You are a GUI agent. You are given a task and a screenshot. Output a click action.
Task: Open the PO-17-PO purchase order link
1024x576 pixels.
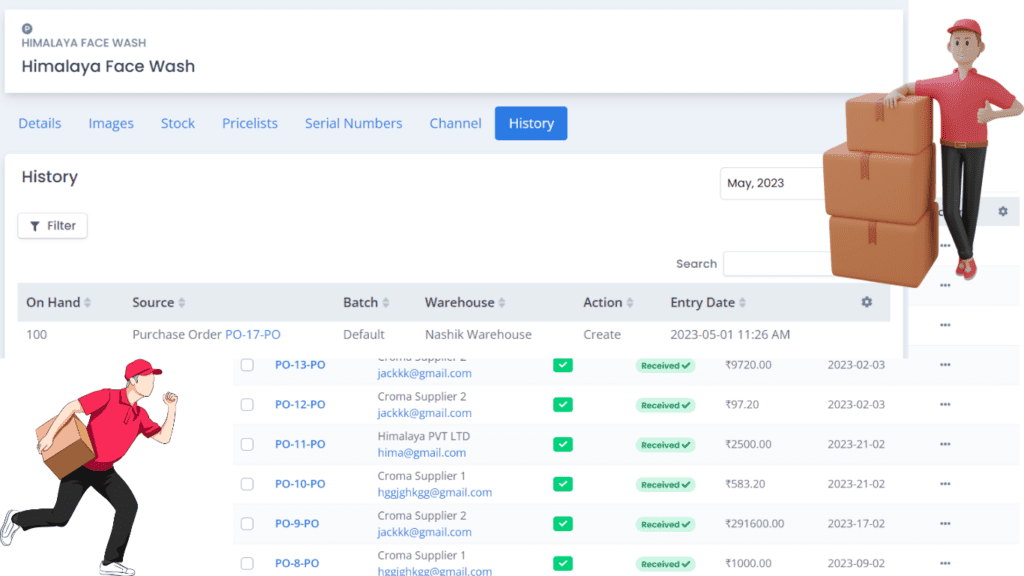click(x=253, y=334)
